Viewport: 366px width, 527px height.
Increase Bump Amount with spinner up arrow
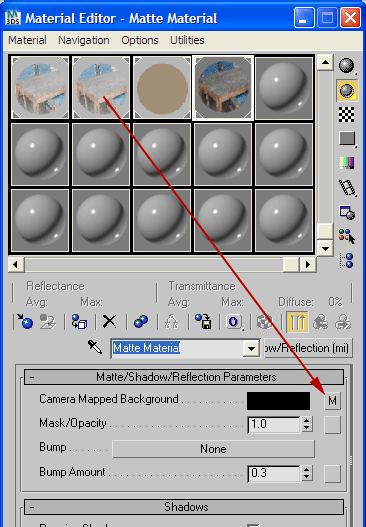pyautogui.click(x=306, y=470)
